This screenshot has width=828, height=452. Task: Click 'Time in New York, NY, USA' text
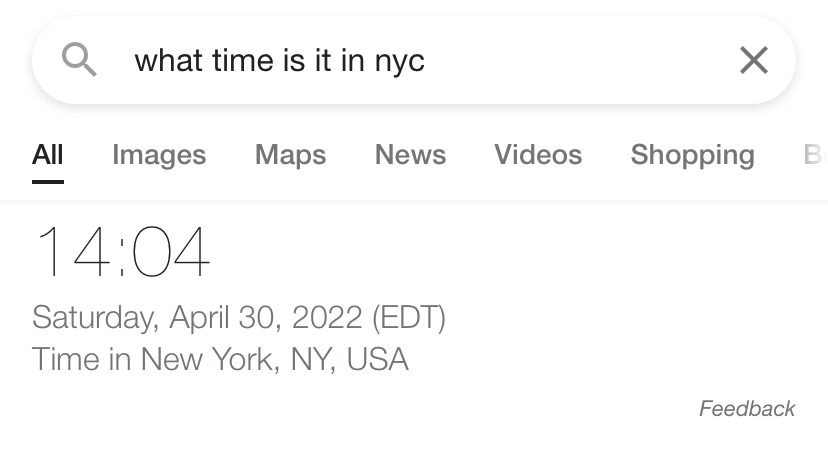220,359
